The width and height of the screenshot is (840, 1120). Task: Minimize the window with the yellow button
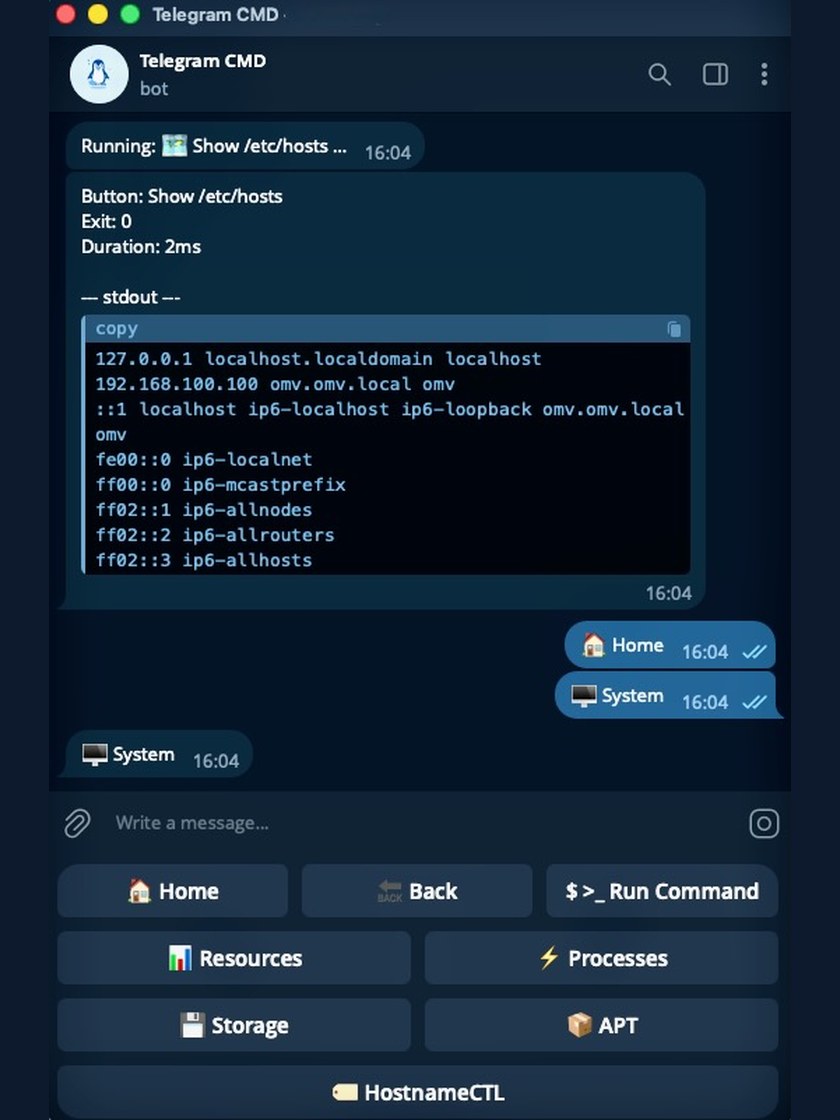pos(98,14)
